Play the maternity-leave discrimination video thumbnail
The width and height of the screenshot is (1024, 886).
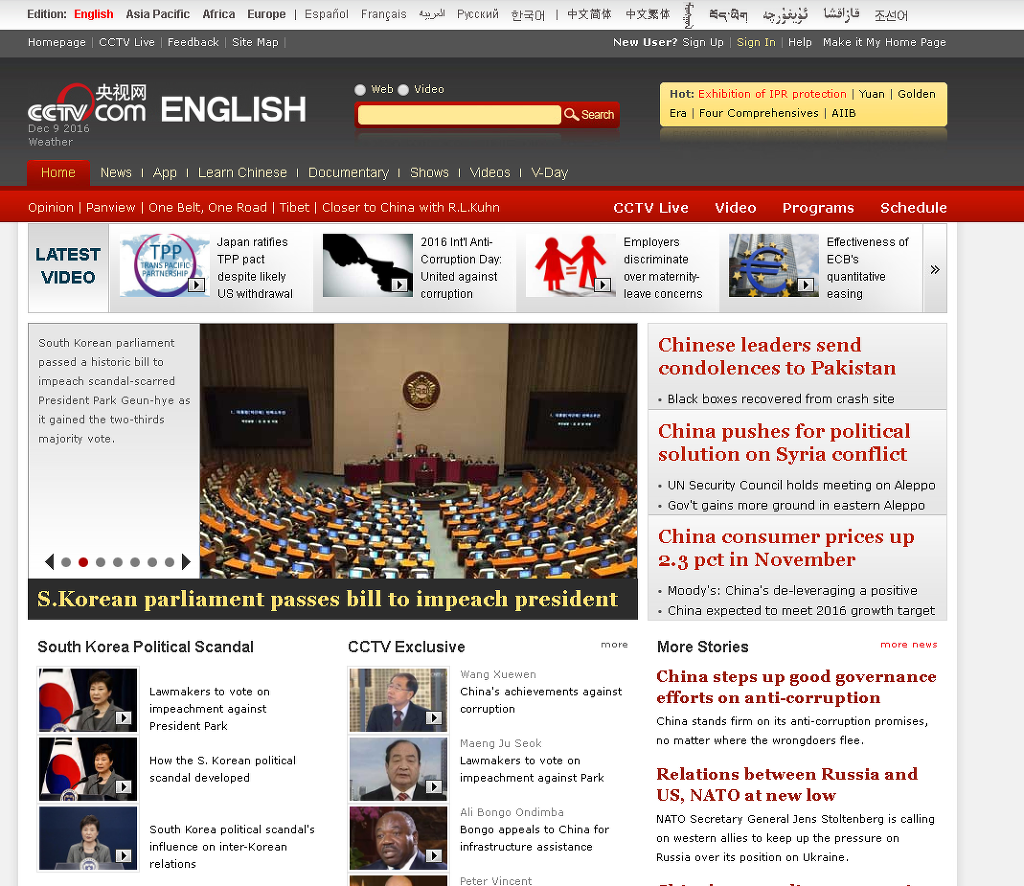tap(571, 266)
